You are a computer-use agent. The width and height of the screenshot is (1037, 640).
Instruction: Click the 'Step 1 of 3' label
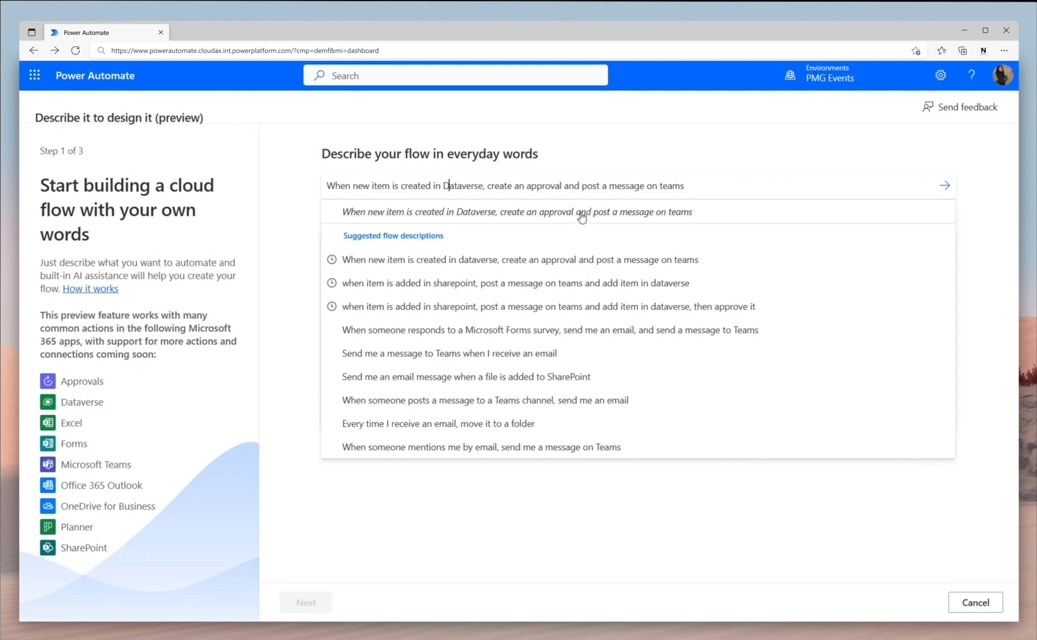pyautogui.click(x=62, y=151)
